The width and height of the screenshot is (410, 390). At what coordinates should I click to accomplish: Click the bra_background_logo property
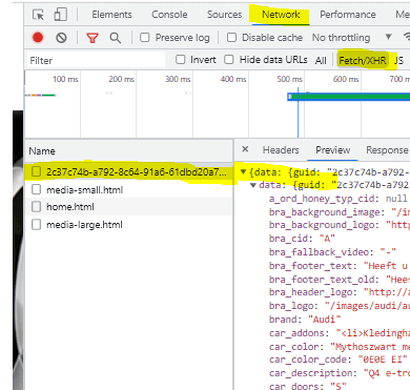(339, 225)
